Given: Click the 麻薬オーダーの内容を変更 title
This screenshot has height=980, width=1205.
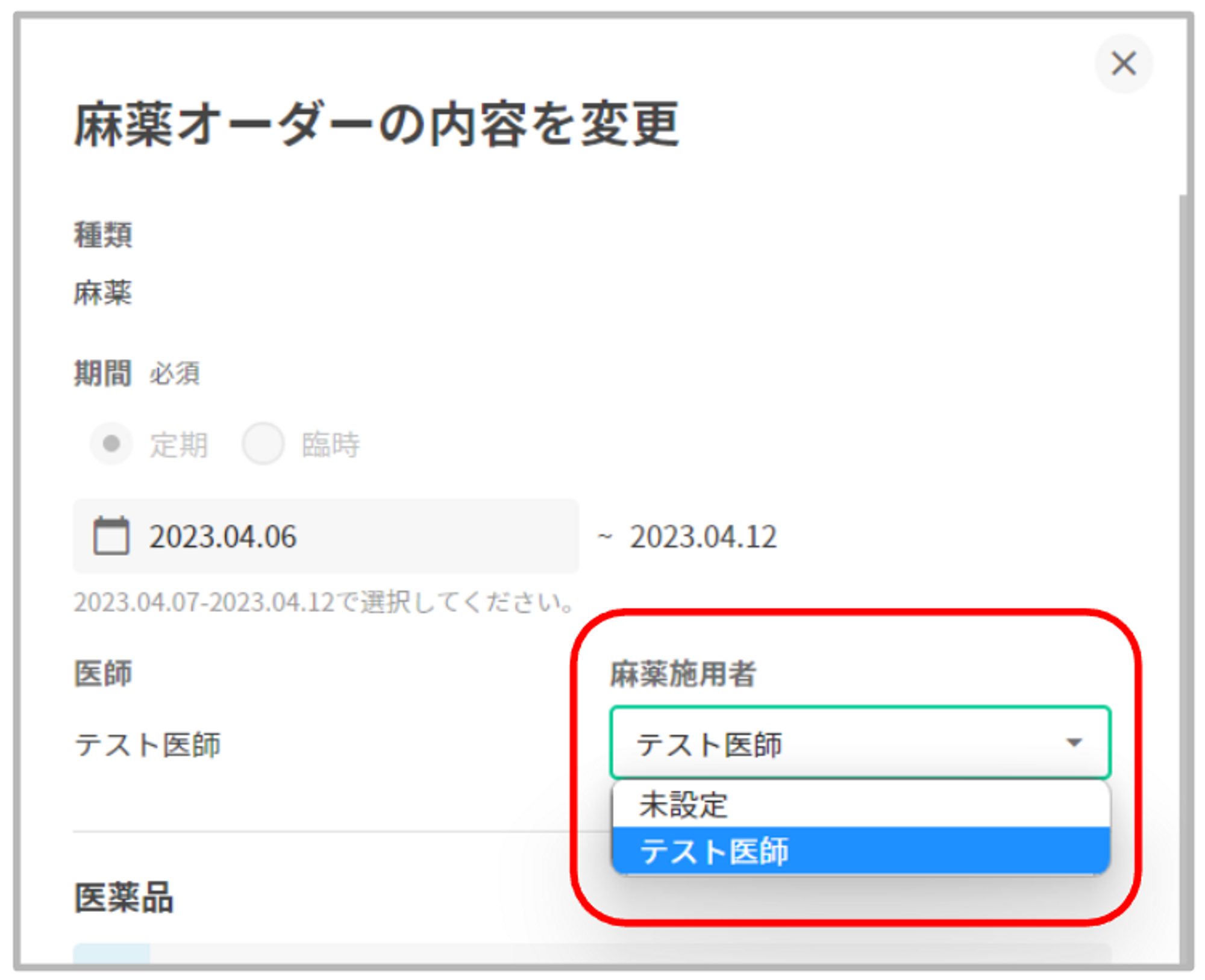Looking at the screenshot, I should coord(377,125).
